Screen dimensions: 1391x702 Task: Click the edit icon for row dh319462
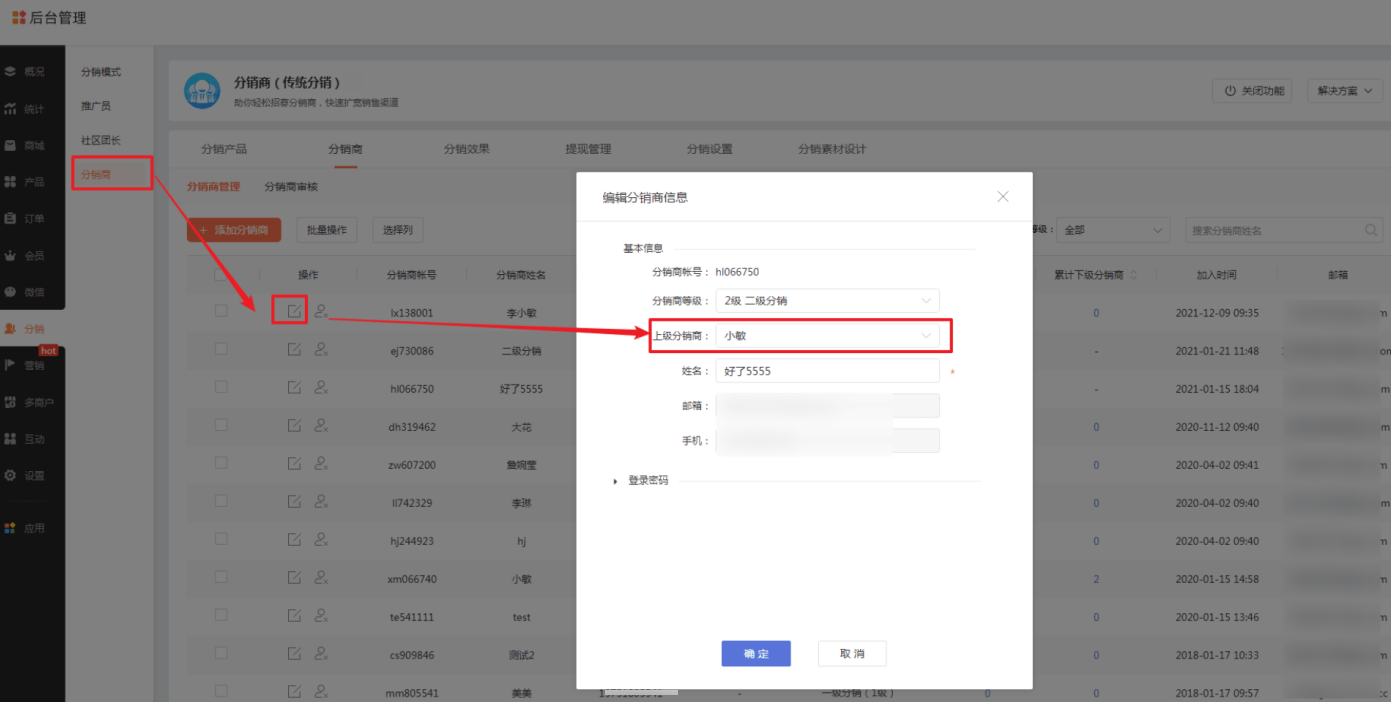tap(294, 425)
